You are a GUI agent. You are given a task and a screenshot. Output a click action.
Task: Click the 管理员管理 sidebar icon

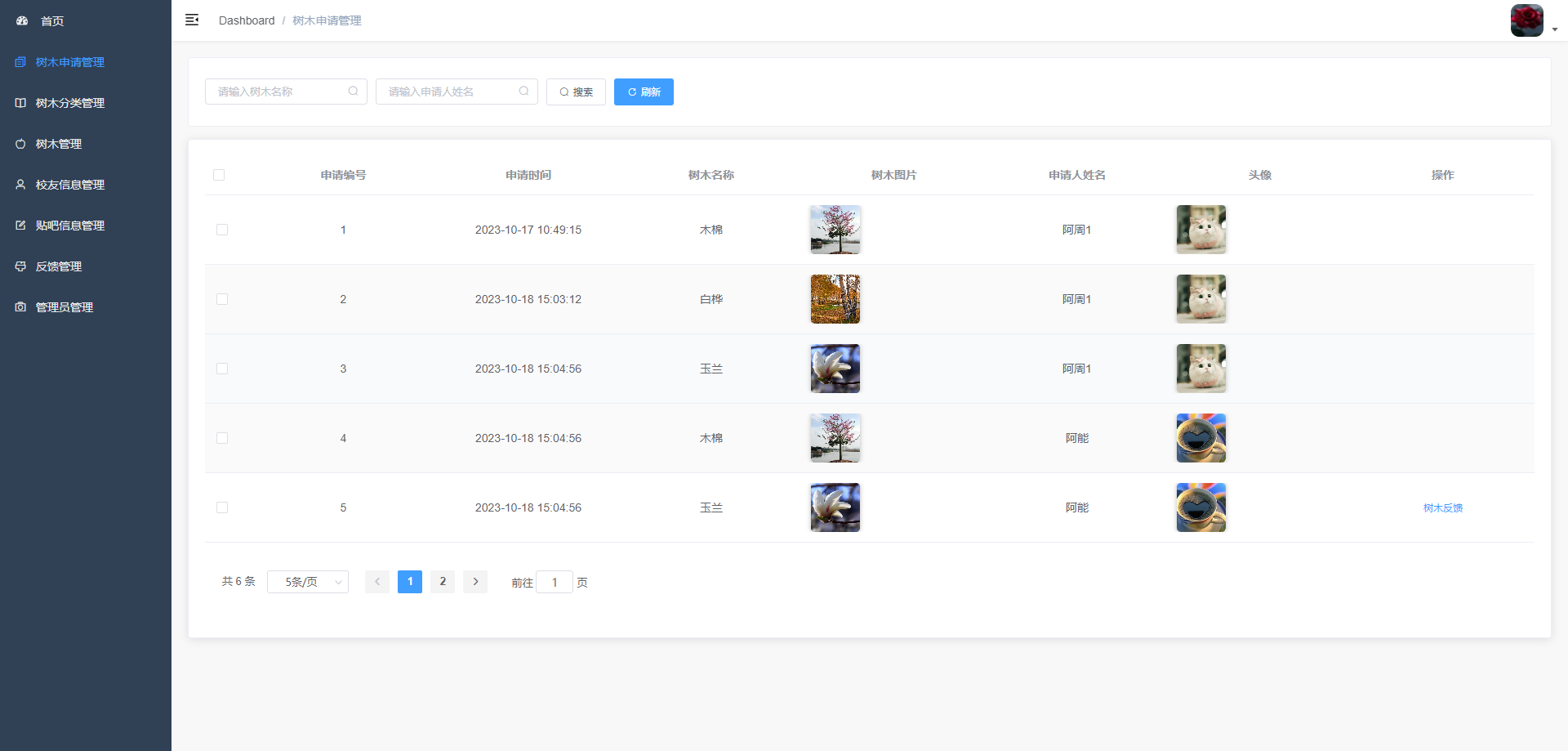coord(20,307)
